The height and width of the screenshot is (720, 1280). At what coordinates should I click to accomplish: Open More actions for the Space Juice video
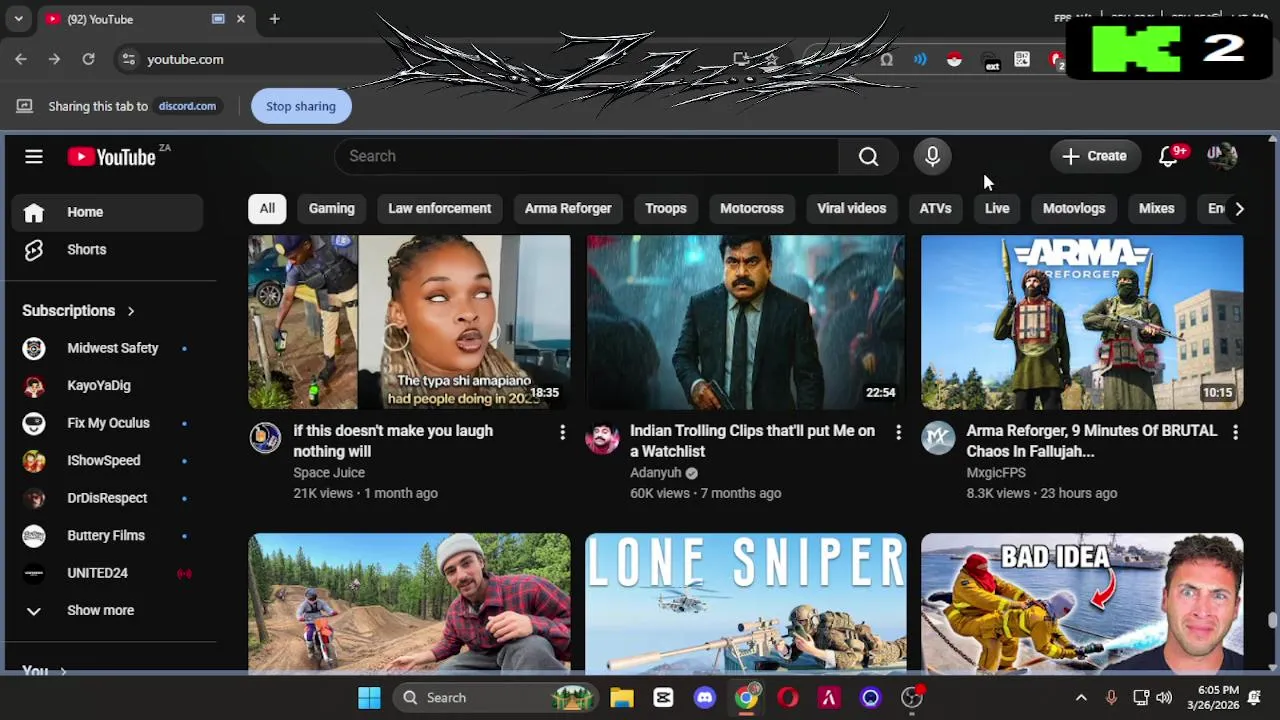562,432
